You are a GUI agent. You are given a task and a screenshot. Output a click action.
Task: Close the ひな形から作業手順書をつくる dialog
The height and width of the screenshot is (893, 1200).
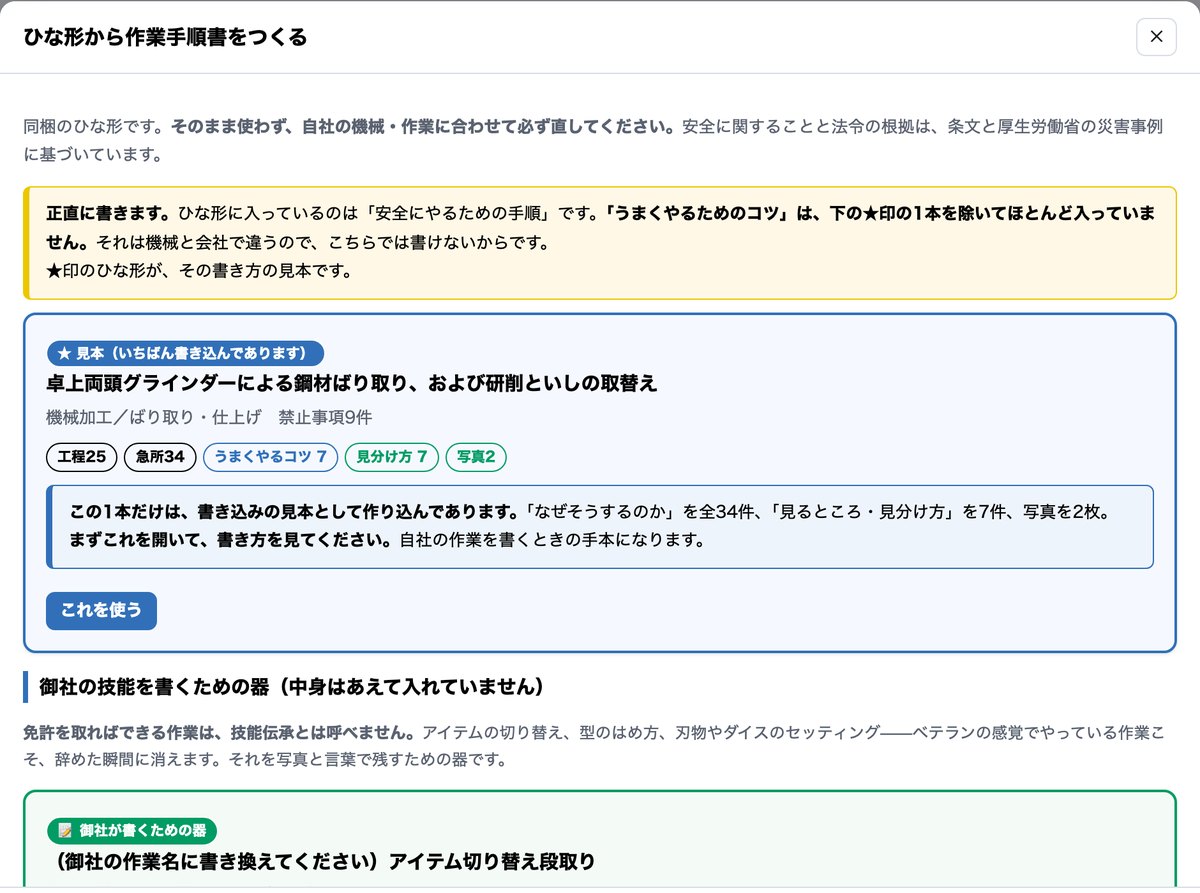[x=1156, y=37]
